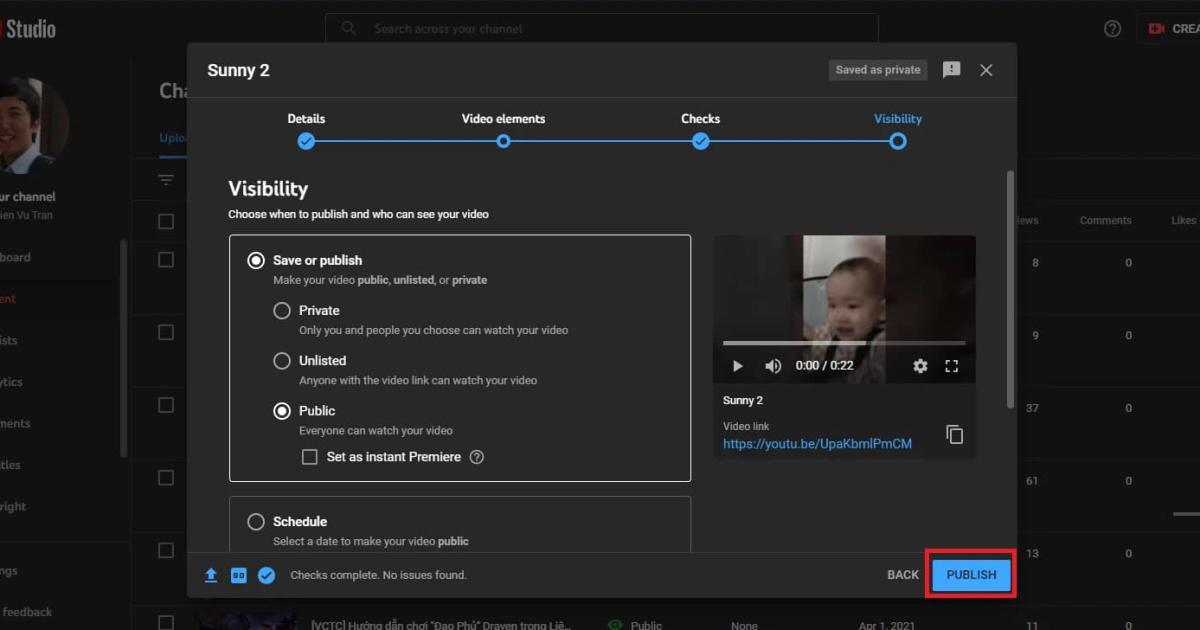Screen dimensions: 1200x630
Task: Click the playback progress bar
Action: [845, 343]
